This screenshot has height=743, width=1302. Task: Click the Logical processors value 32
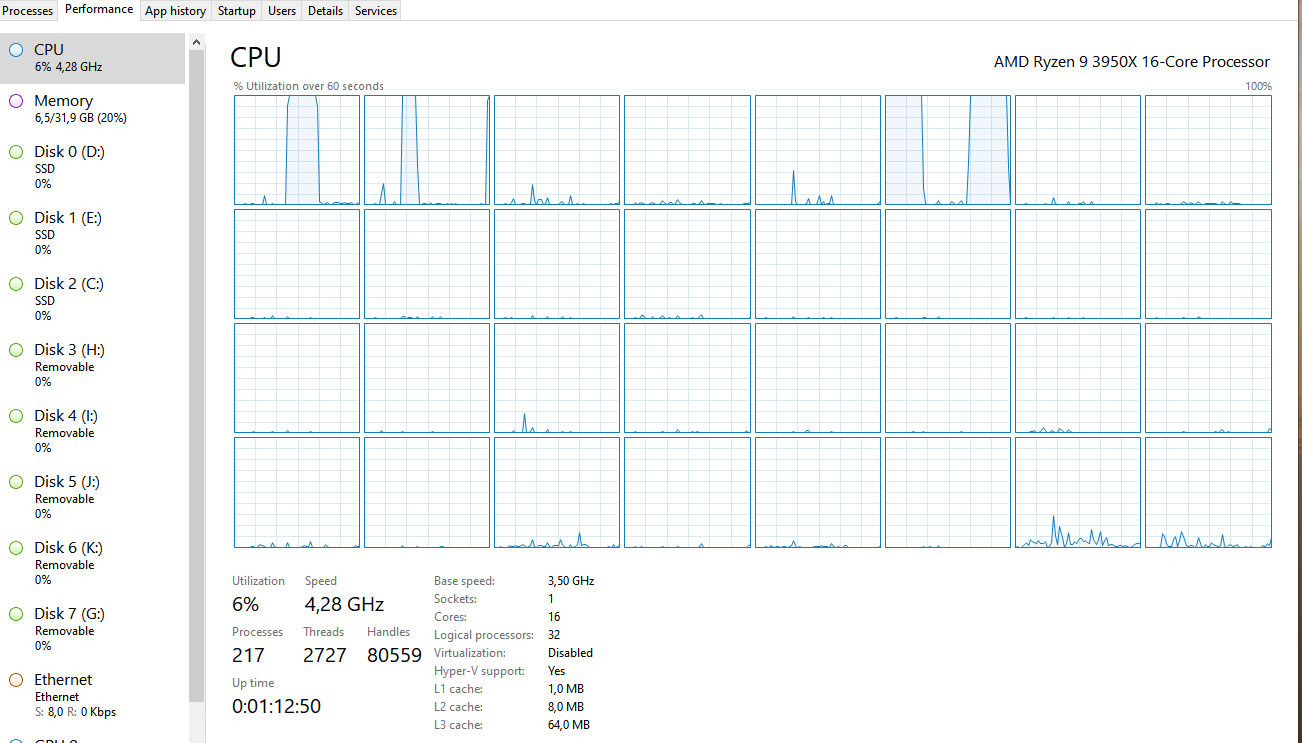pyautogui.click(x=554, y=635)
